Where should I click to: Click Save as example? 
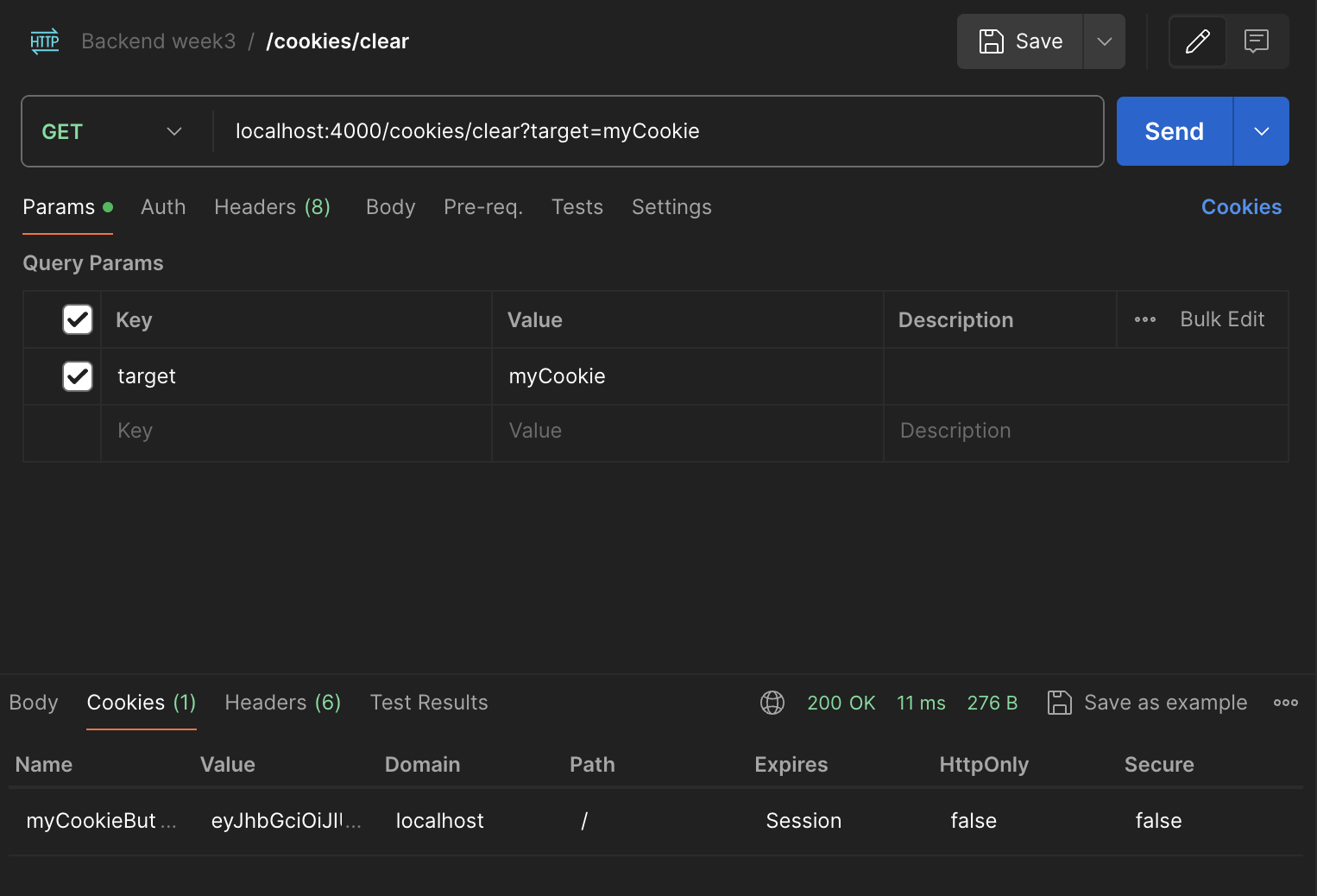[1147, 703]
